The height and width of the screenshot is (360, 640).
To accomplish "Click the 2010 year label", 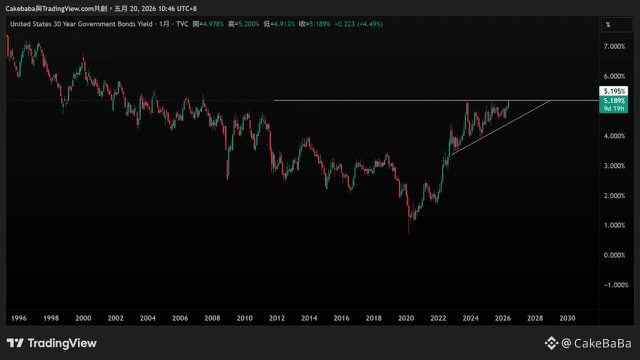I will 244,318.
